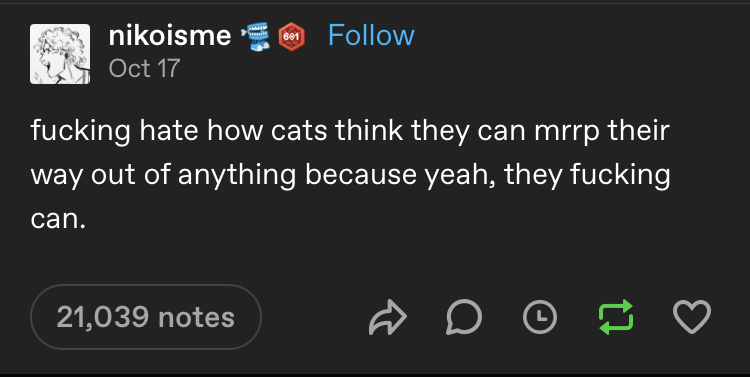Image resolution: width=750 pixels, height=377 pixels.
Task: Open nikoisme's sketch avatar thumbnail
Action: [60, 54]
